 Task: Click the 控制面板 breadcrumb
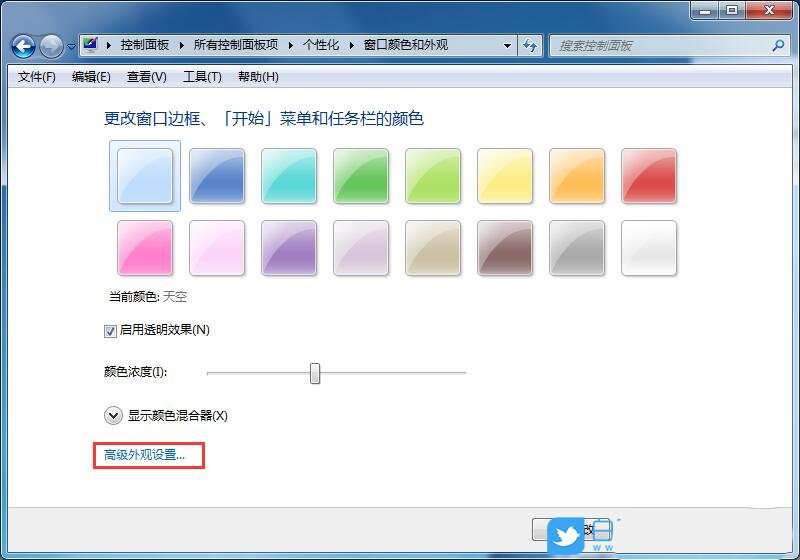tap(144, 45)
